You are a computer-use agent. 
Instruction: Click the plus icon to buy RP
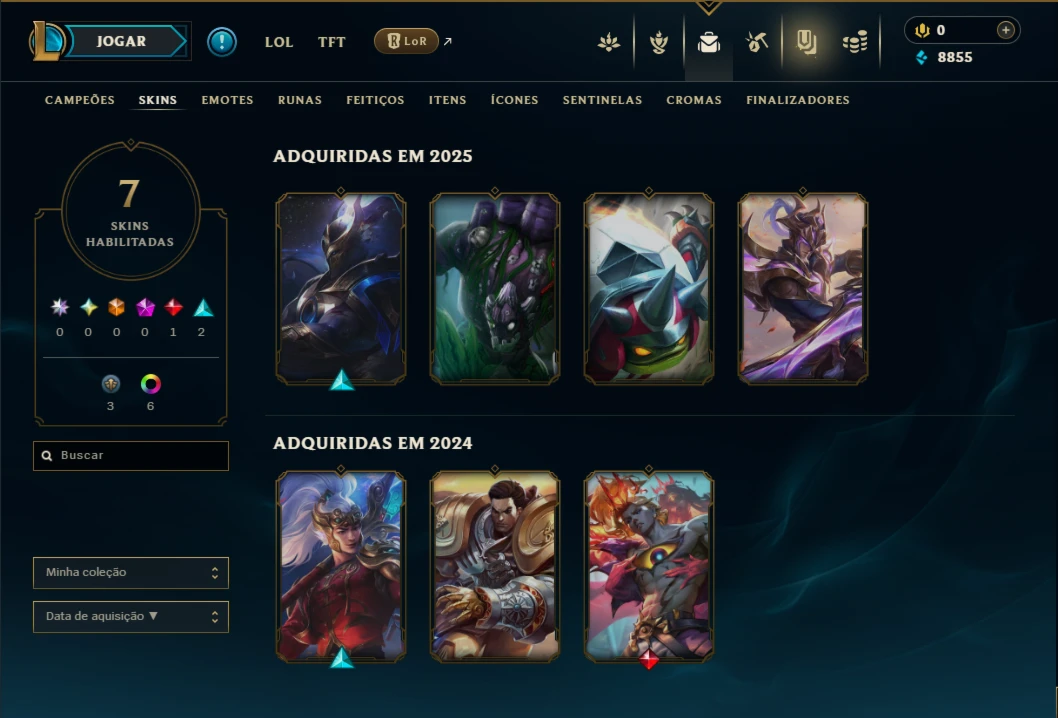coord(1005,30)
